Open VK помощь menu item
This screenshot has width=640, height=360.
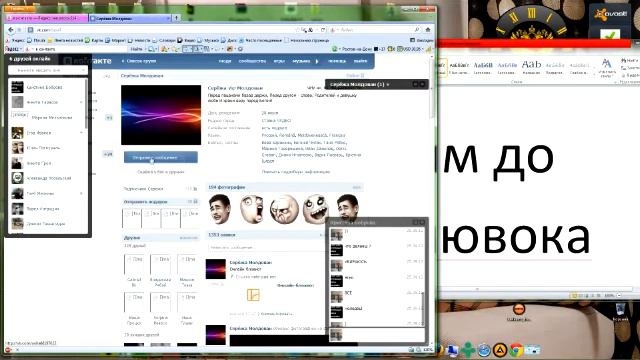pyautogui.click(x=337, y=61)
